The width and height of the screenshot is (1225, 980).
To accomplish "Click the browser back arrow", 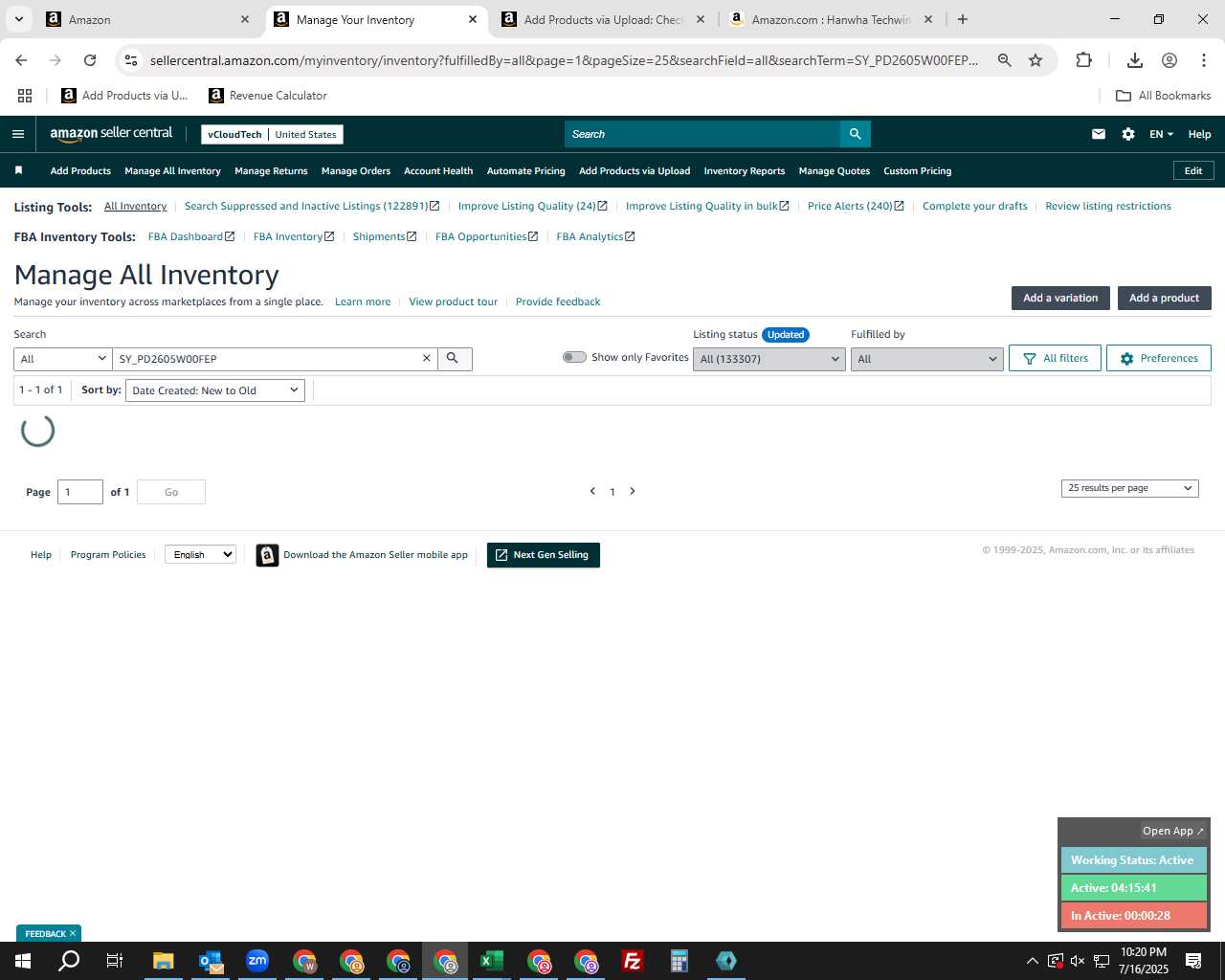I will point(21,60).
